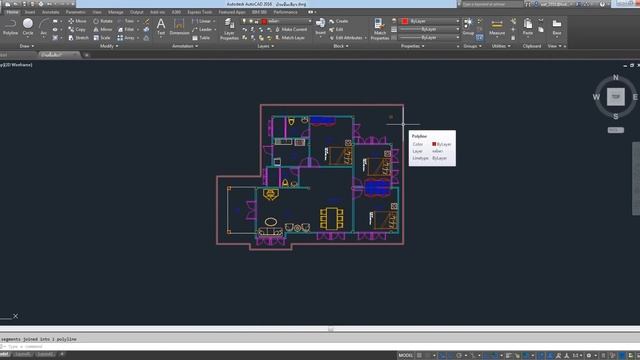Image resolution: width=640 pixels, height=360 pixels.
Task: Expand the Draw panel
Action: click(x=27, y=46)
